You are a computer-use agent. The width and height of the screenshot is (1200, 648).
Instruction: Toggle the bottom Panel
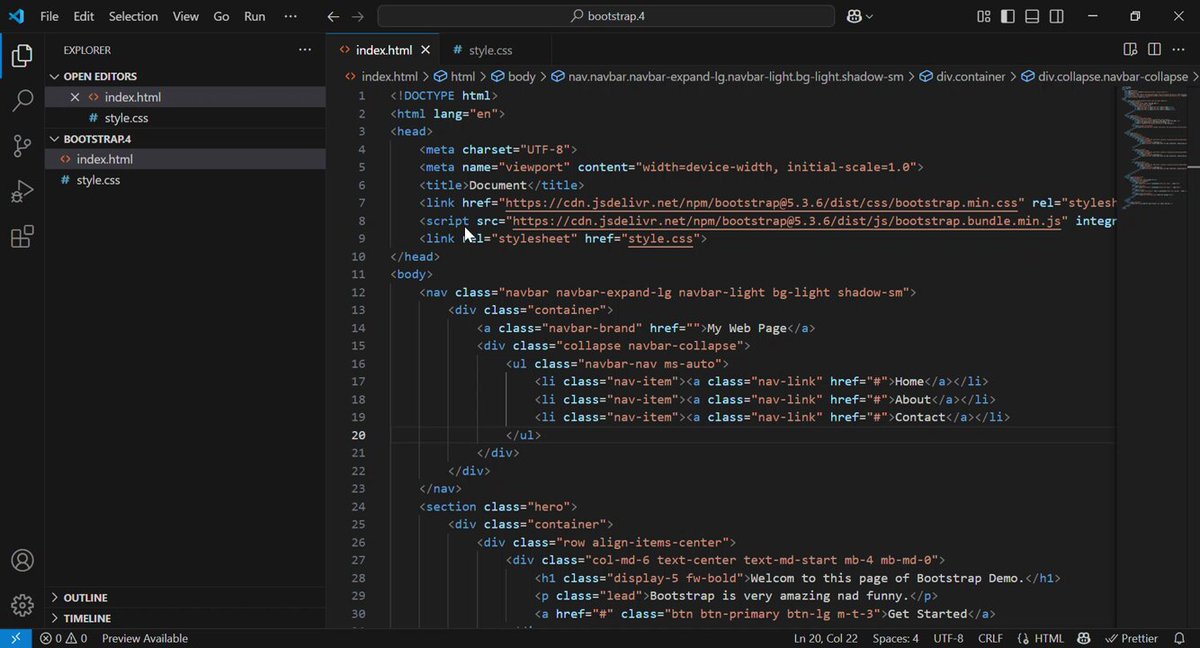pos(1032,16)
